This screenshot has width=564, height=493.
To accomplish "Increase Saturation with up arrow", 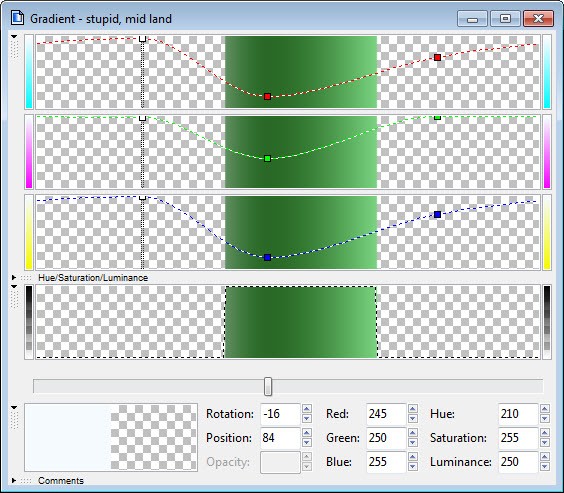I will point(545,433).
